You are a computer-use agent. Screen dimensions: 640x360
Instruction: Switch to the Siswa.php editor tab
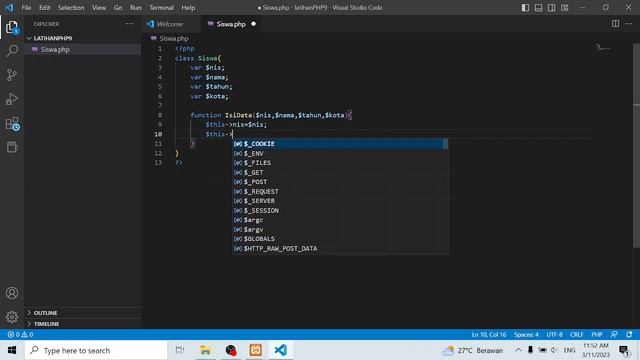(x=231, y=24)
